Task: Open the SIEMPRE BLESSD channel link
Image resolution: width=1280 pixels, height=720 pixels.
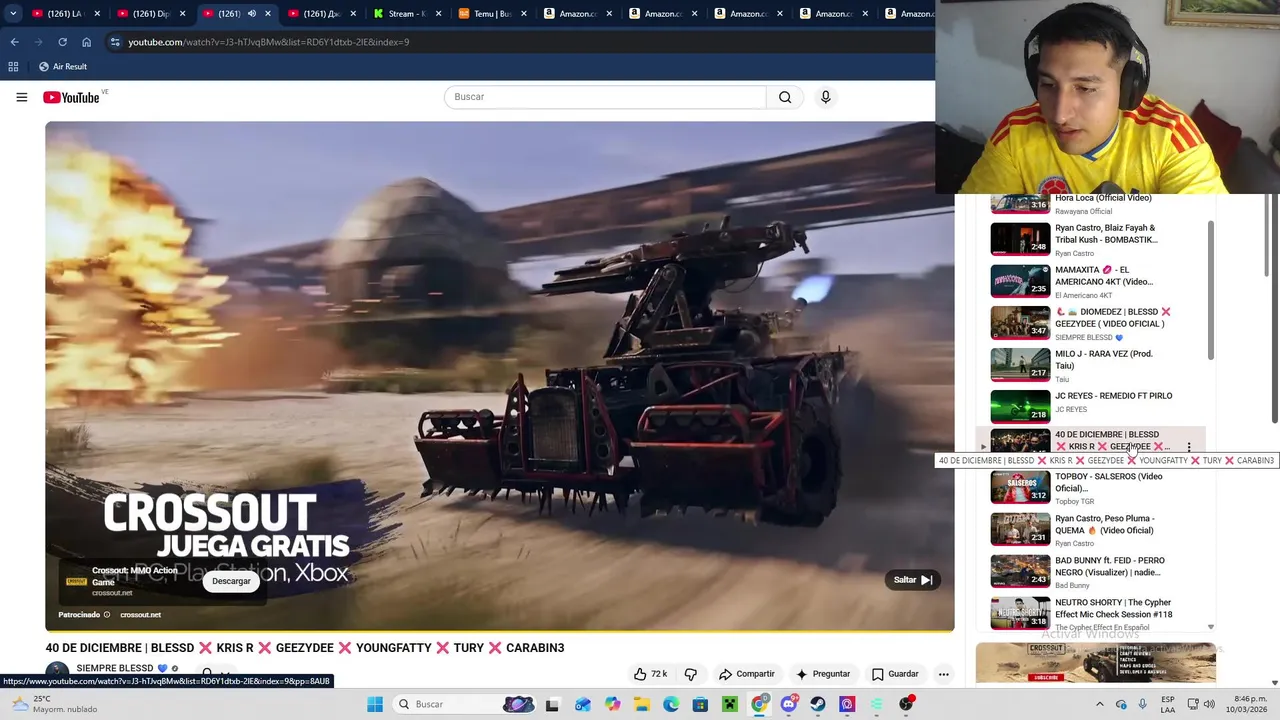Action: (x=115, y=668)
